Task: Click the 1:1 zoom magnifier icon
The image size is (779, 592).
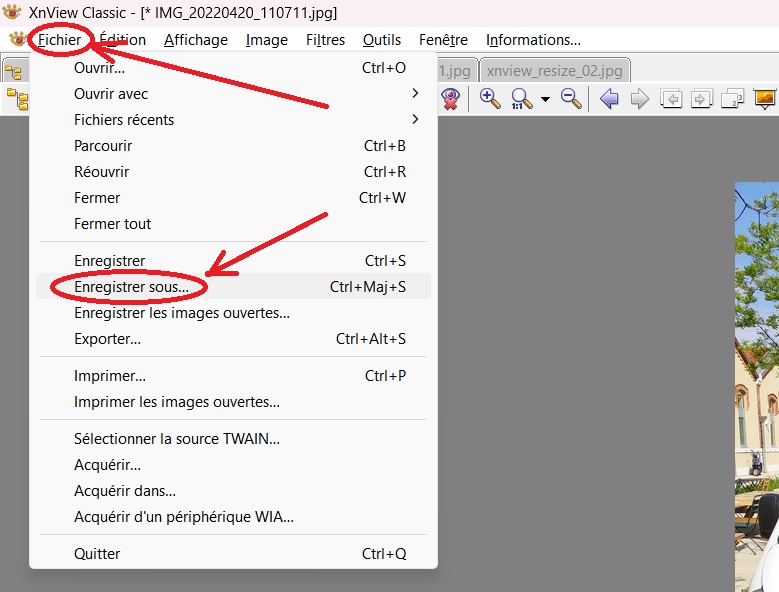Action: coord(521,98)
